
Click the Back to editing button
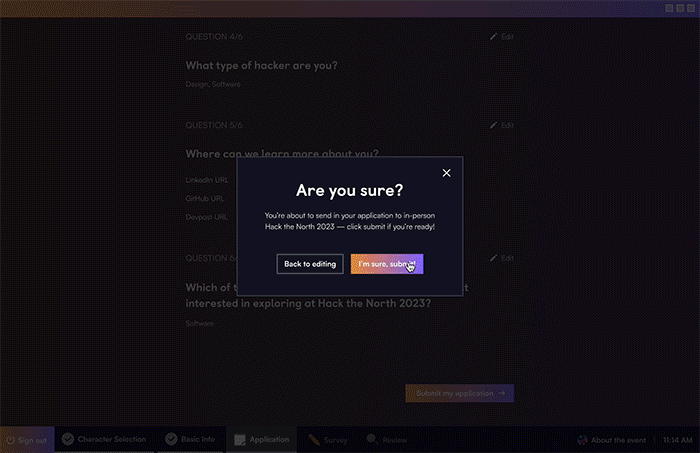coord(310,264)
